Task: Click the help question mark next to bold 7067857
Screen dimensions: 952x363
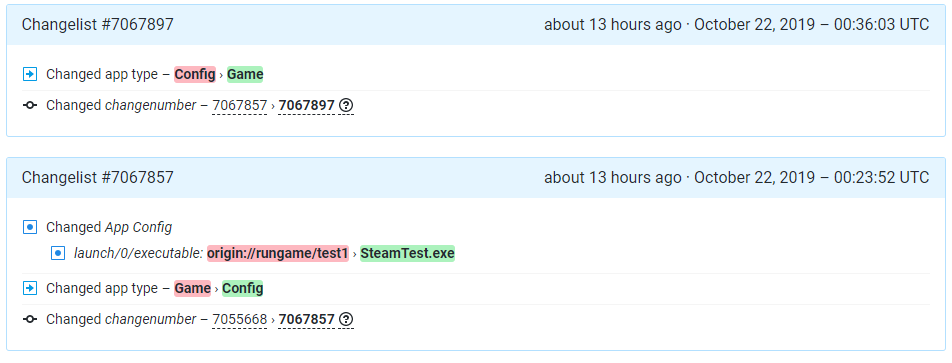Action: coord(346,319)
